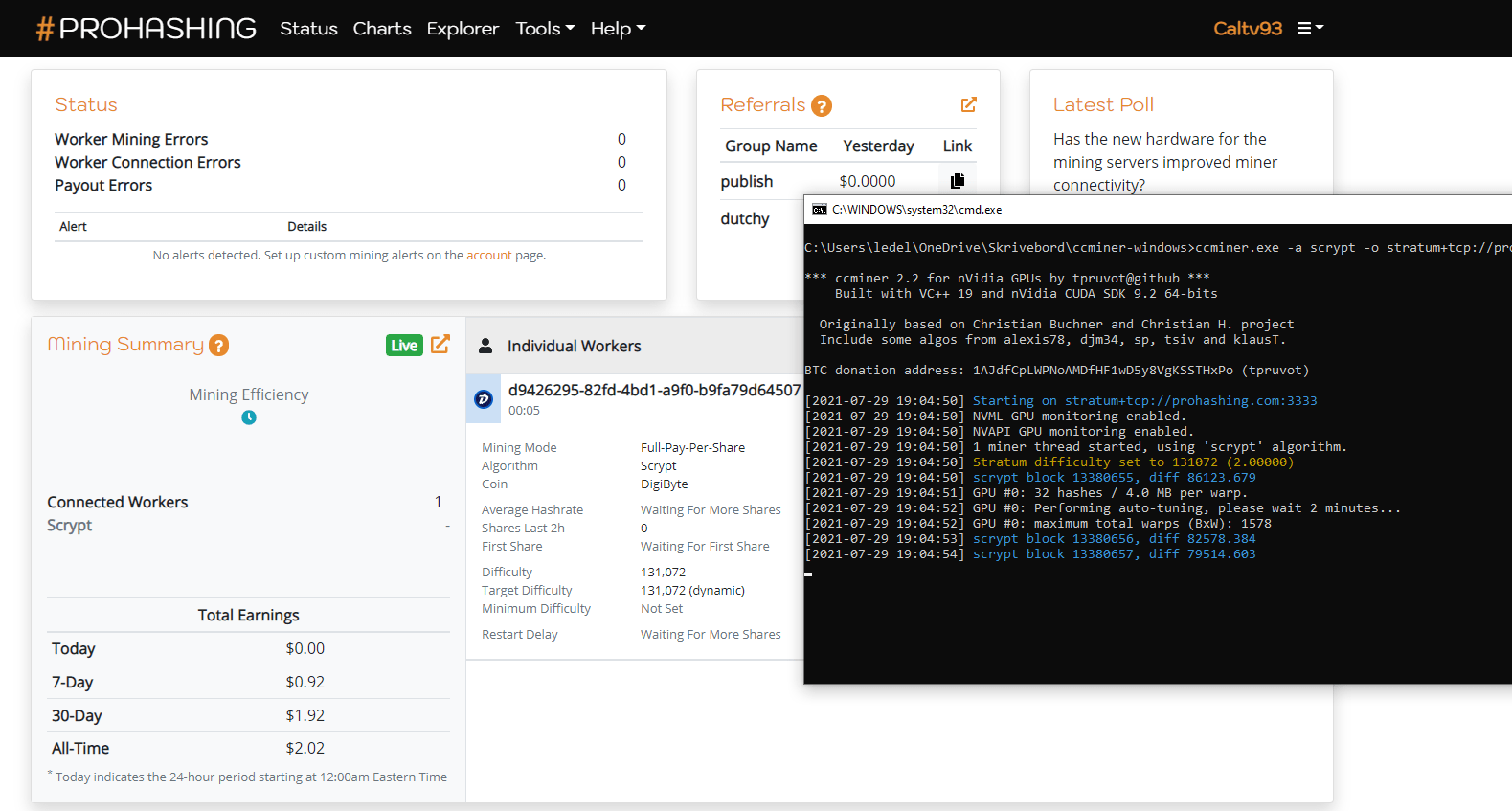1512x811 pixels.
Task: Click the 7-Day earnings $0.92 value
Action: pos(305,682)
